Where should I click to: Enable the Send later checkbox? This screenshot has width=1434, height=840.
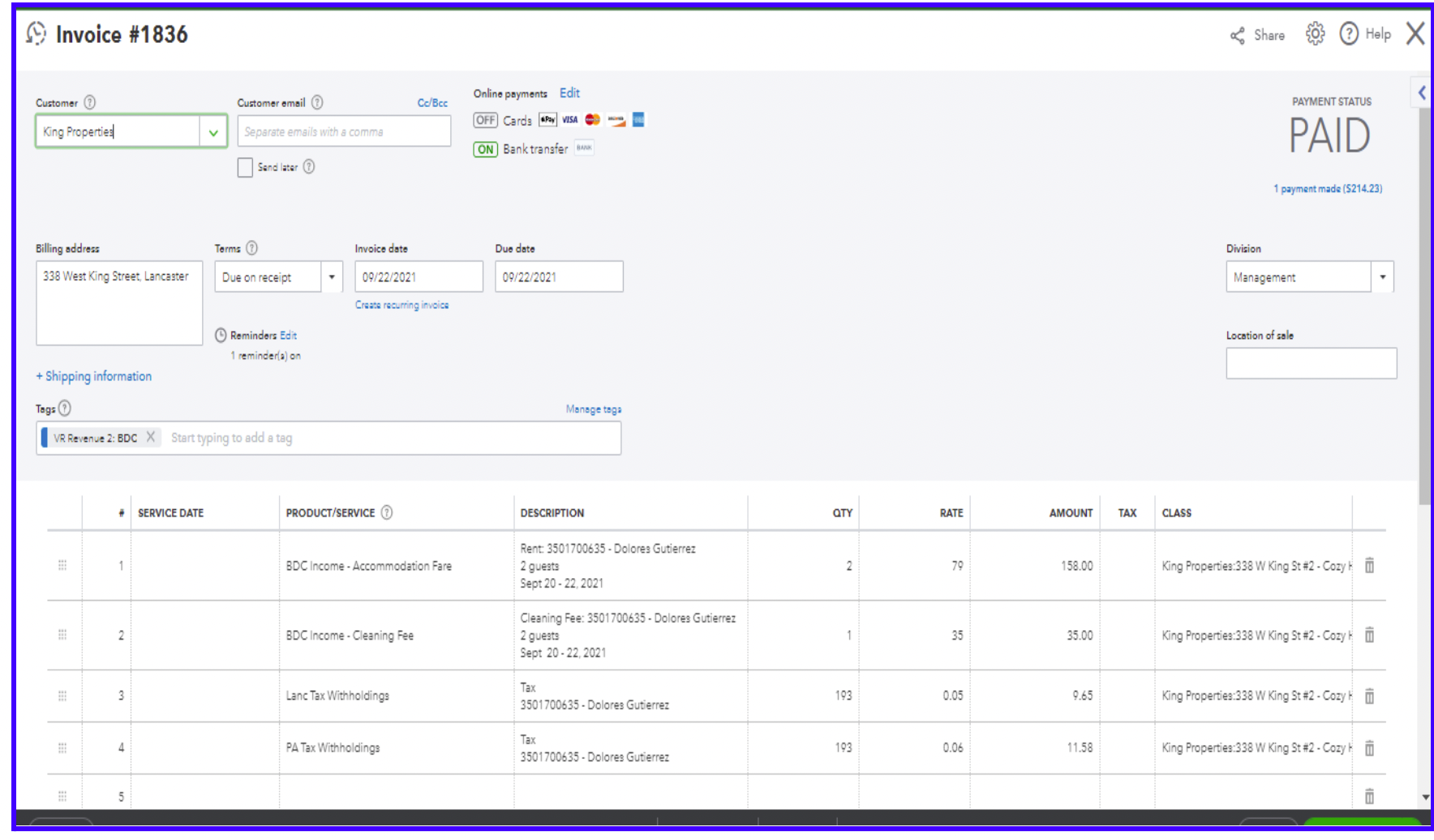pos(245,167)
